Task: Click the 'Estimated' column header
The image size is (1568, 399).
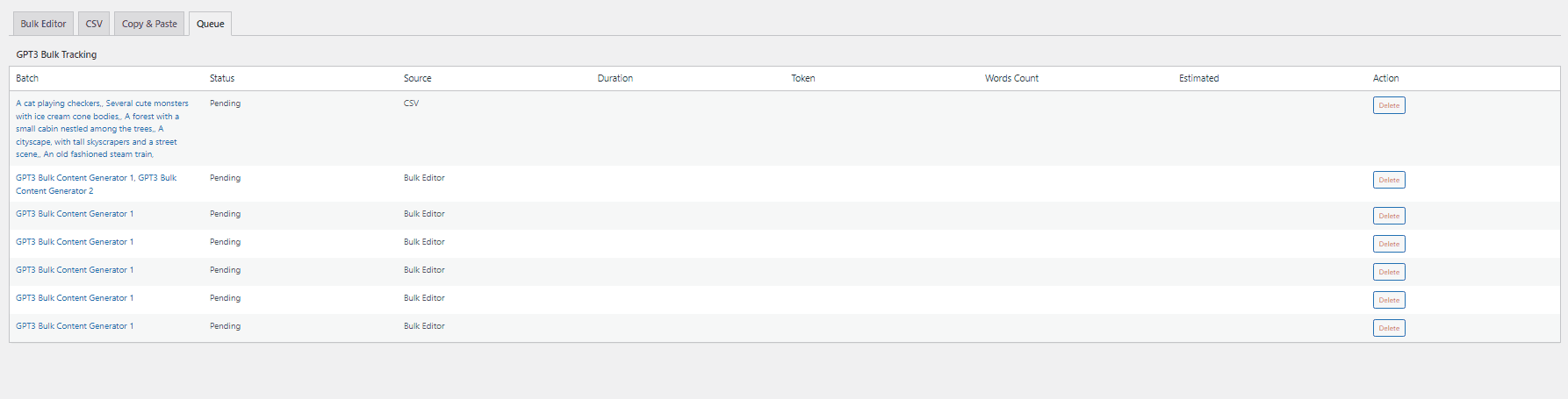Action: [1198, 78]
